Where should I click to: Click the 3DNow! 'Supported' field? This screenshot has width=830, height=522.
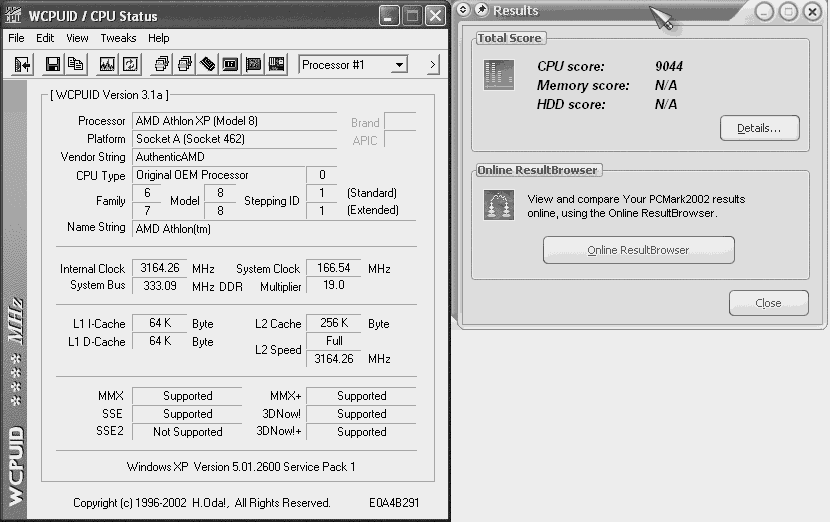point(362,414)
